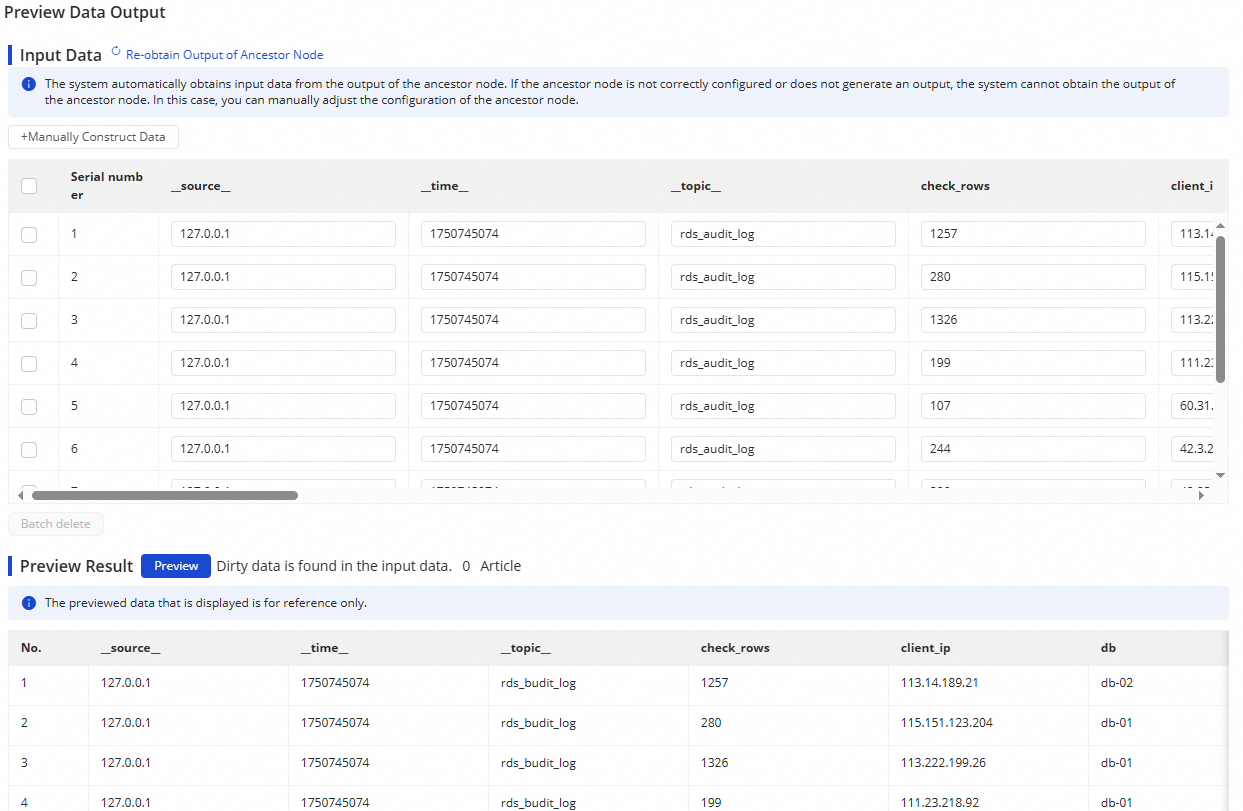Select the checkbox for row 4
Image resolution: width=1243 pixels, height=811 pixels.
pos(29,363)
